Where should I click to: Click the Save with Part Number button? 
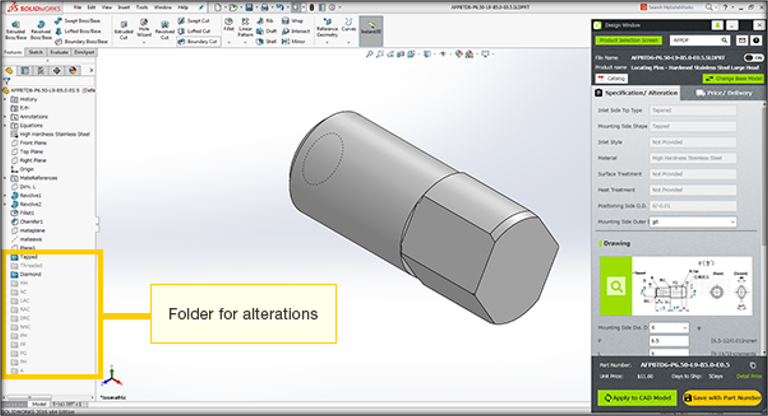click(x=724, y=397)
